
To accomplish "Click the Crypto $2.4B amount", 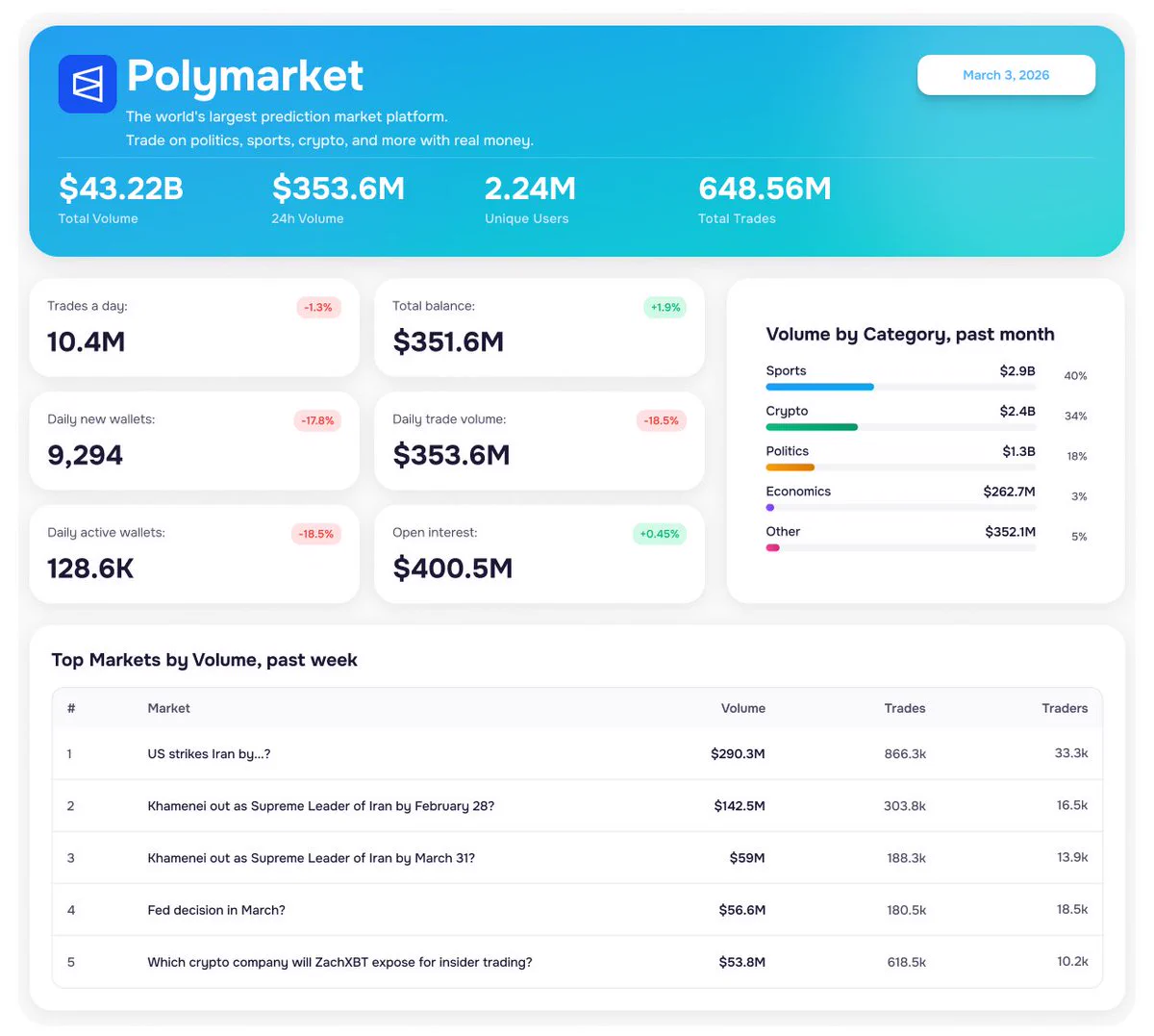I will click(1017, 412).
